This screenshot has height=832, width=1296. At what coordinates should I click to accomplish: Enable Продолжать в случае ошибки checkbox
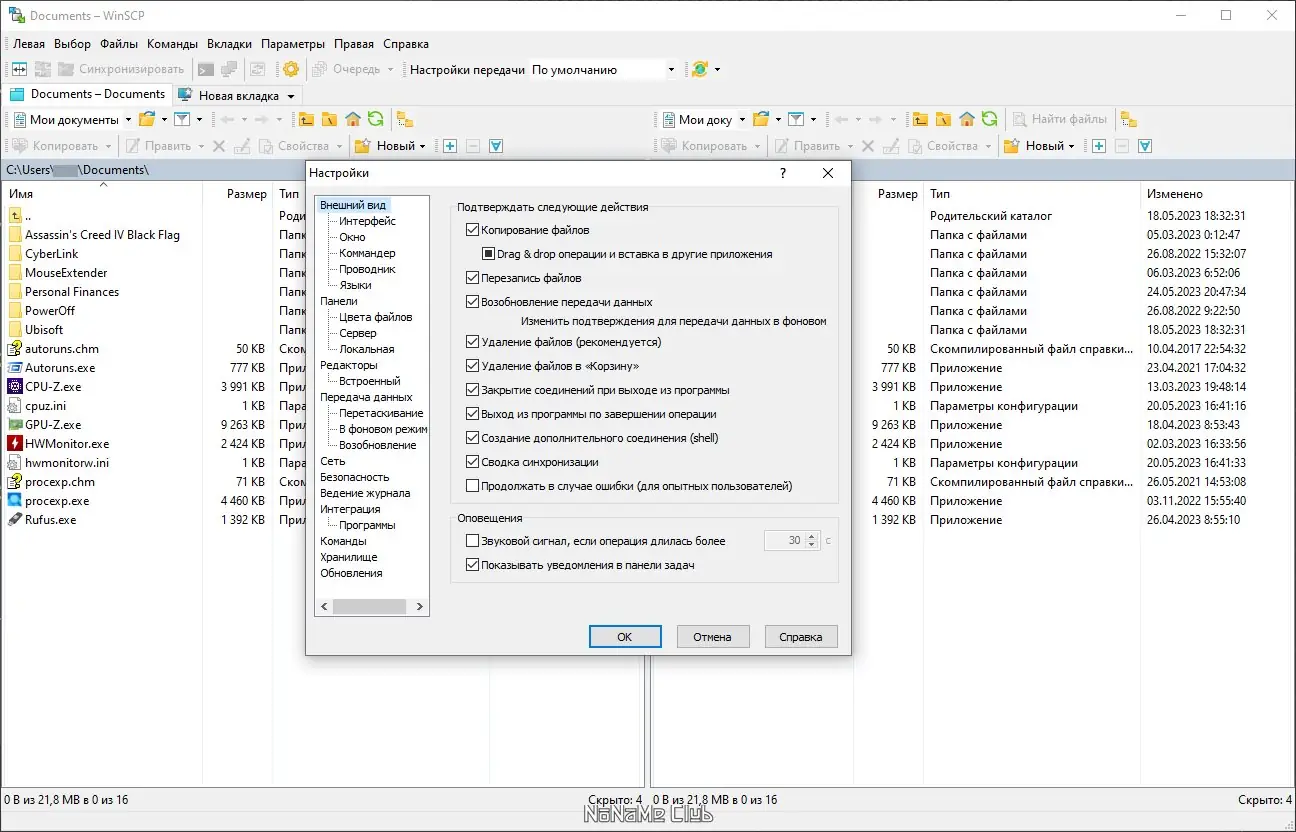coord(473,486)
